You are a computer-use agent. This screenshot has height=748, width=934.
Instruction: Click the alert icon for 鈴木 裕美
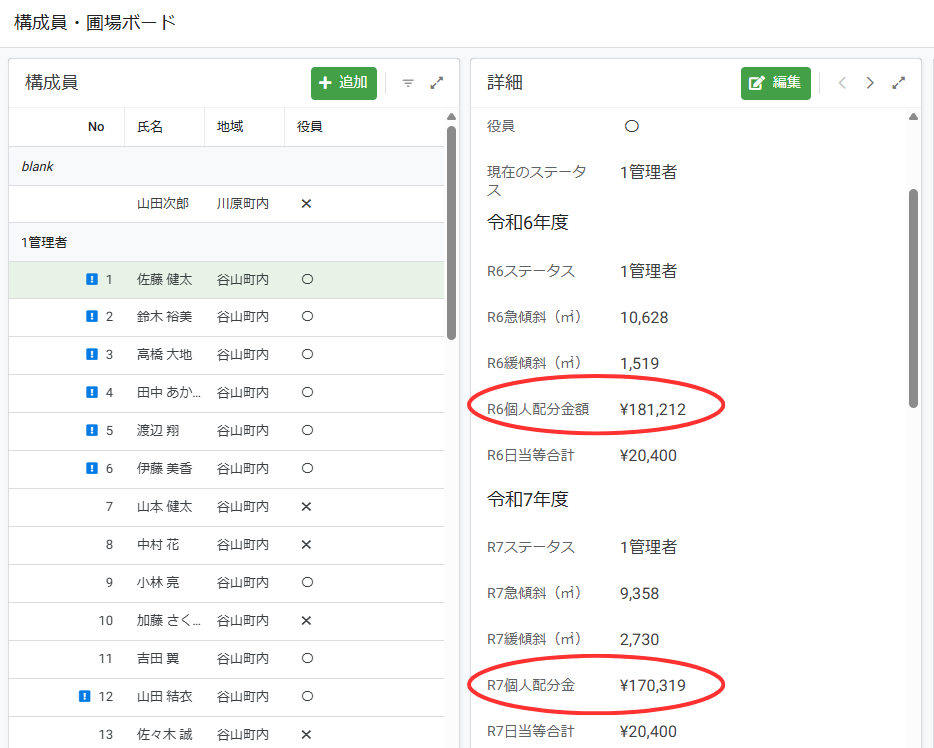pyautogui.click(x=92, y=316)
